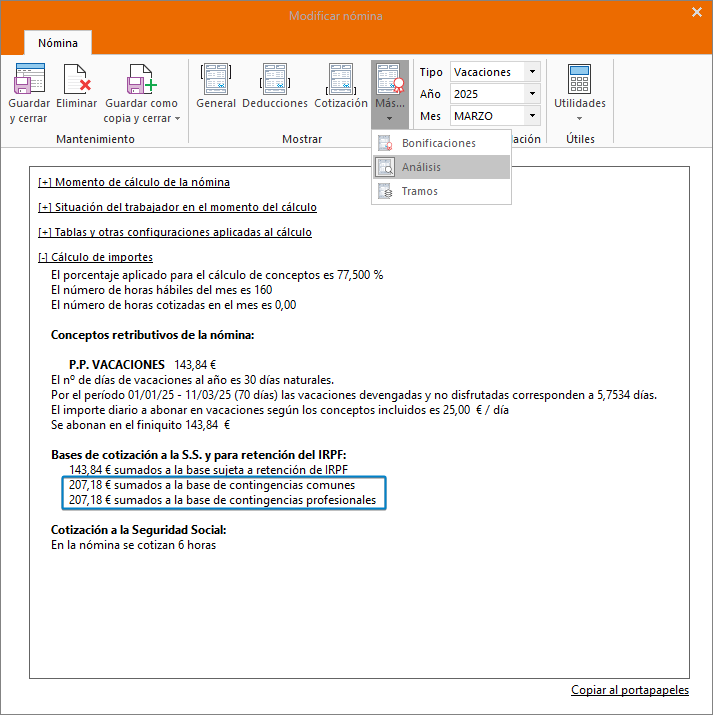Click the Eliminar payroll icon

[77, 79]
